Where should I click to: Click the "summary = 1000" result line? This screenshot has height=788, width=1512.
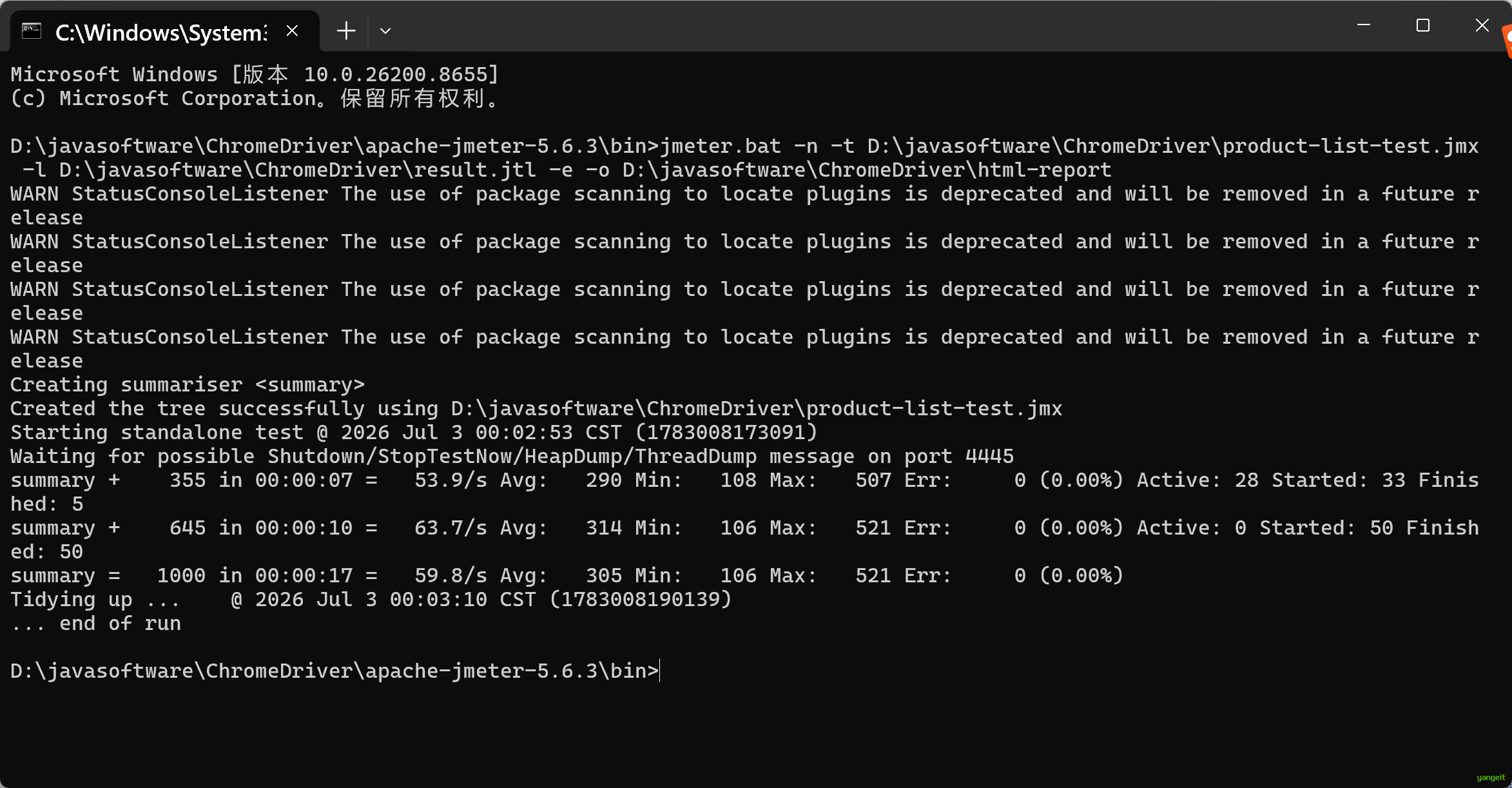(x=567, y=576)
